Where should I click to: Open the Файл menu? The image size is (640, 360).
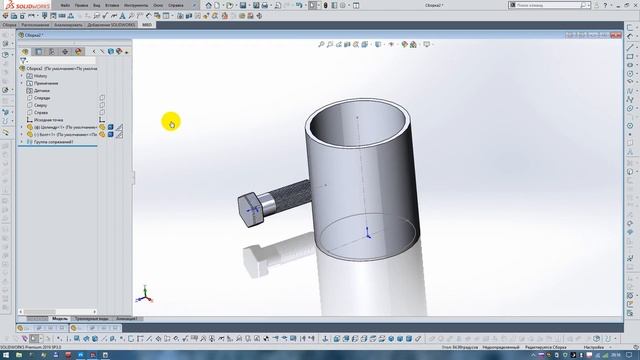65,5
